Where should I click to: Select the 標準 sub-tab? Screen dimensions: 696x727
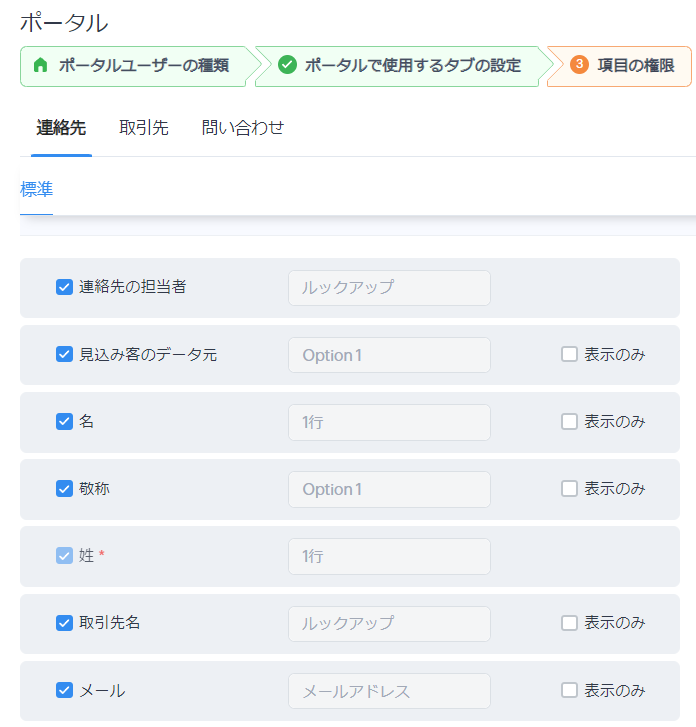pos(37,189)
